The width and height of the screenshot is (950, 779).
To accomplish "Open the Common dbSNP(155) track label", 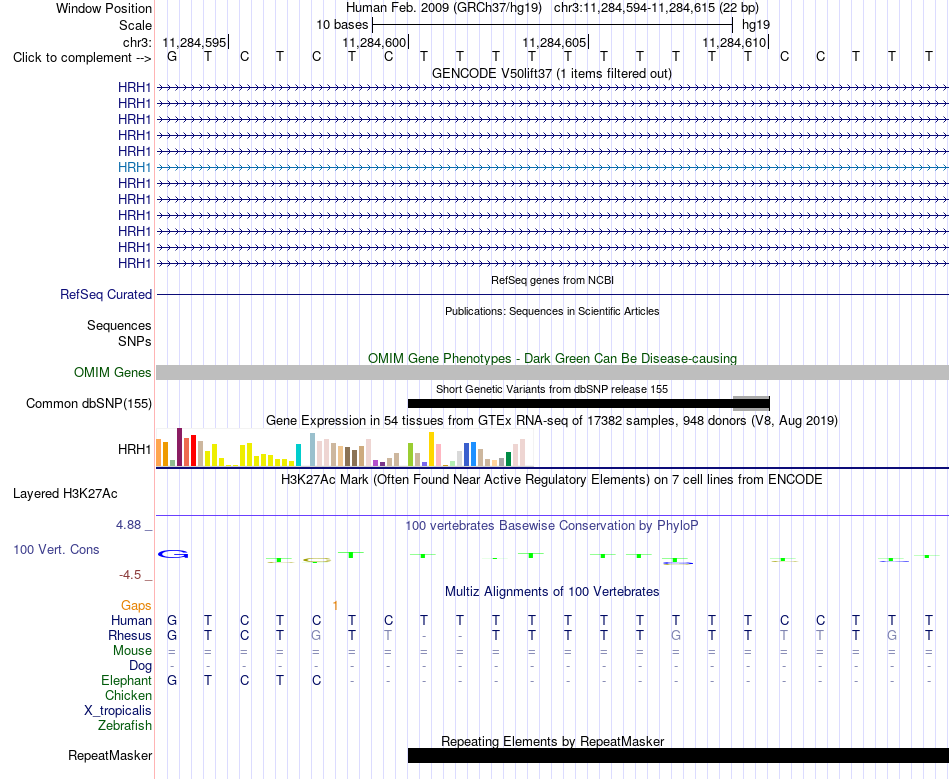I will pyautogui.click(x=89, y=403).
